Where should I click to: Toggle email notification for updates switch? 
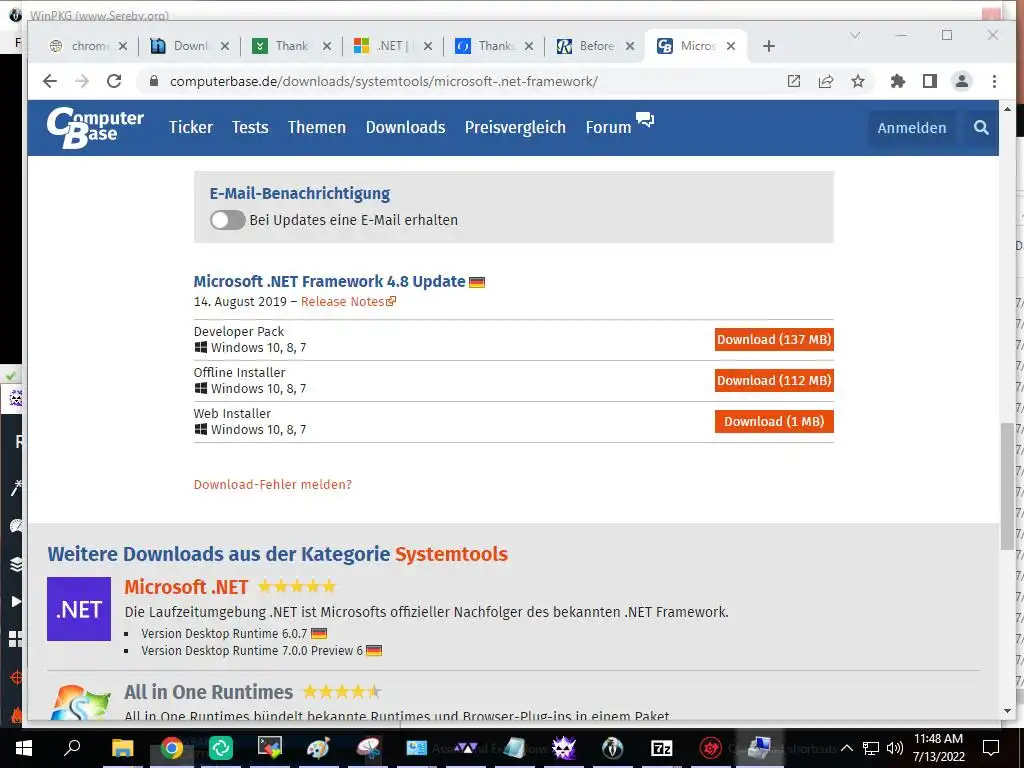[227, 220]
